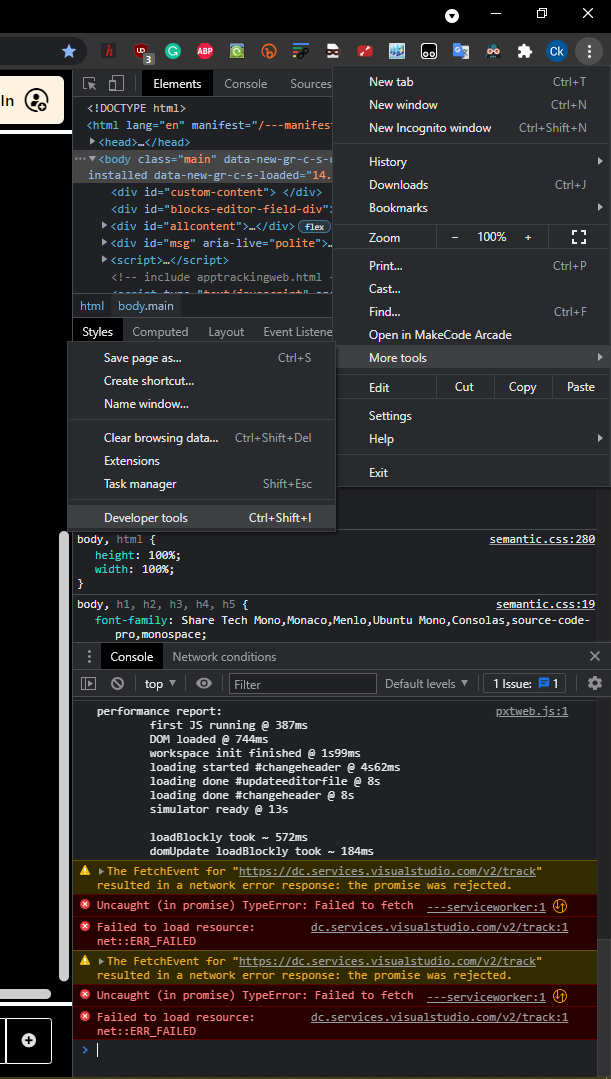Clear the console with the ban icon

118,683
